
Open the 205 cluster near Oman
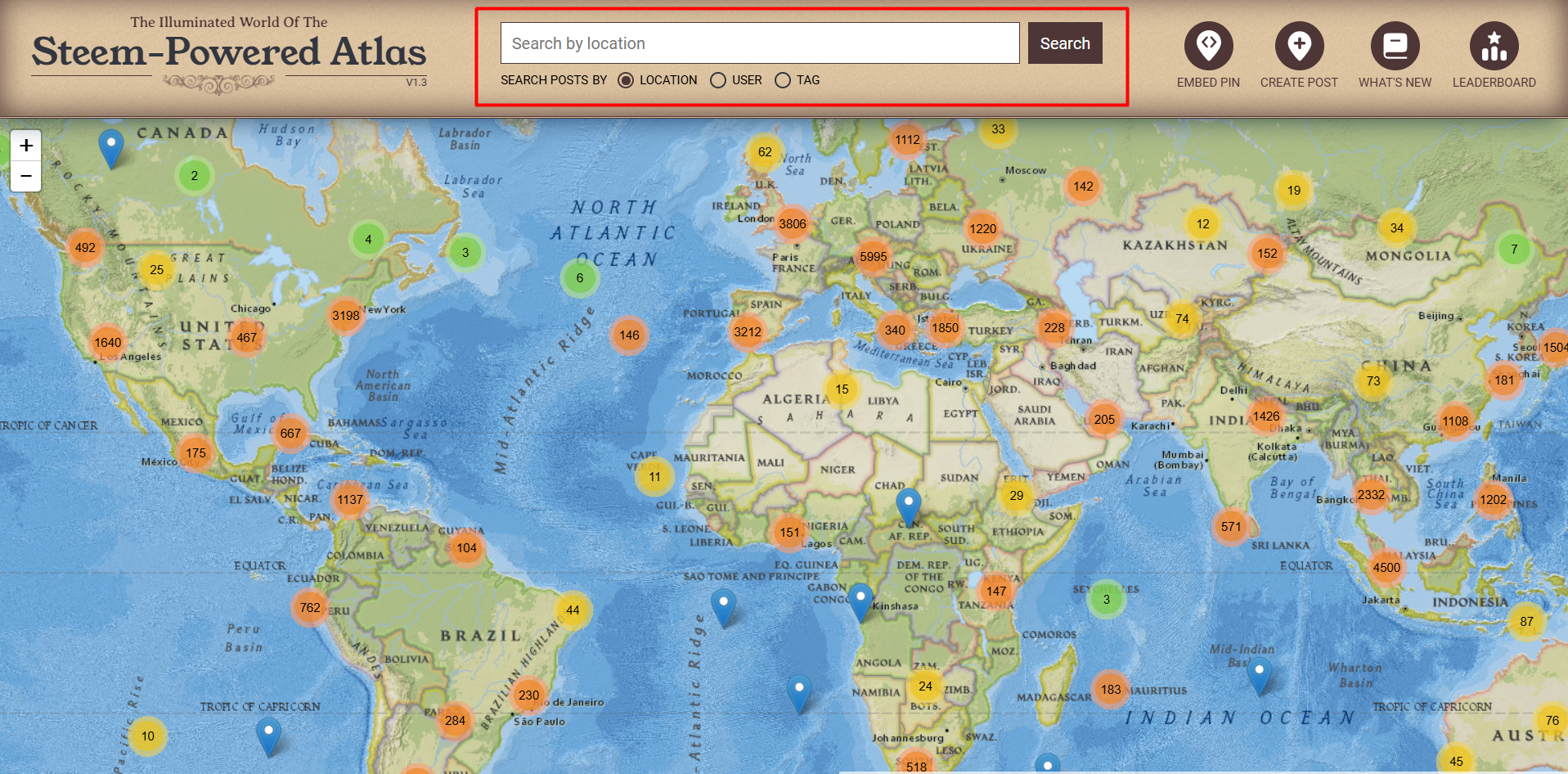[1105, 420]
